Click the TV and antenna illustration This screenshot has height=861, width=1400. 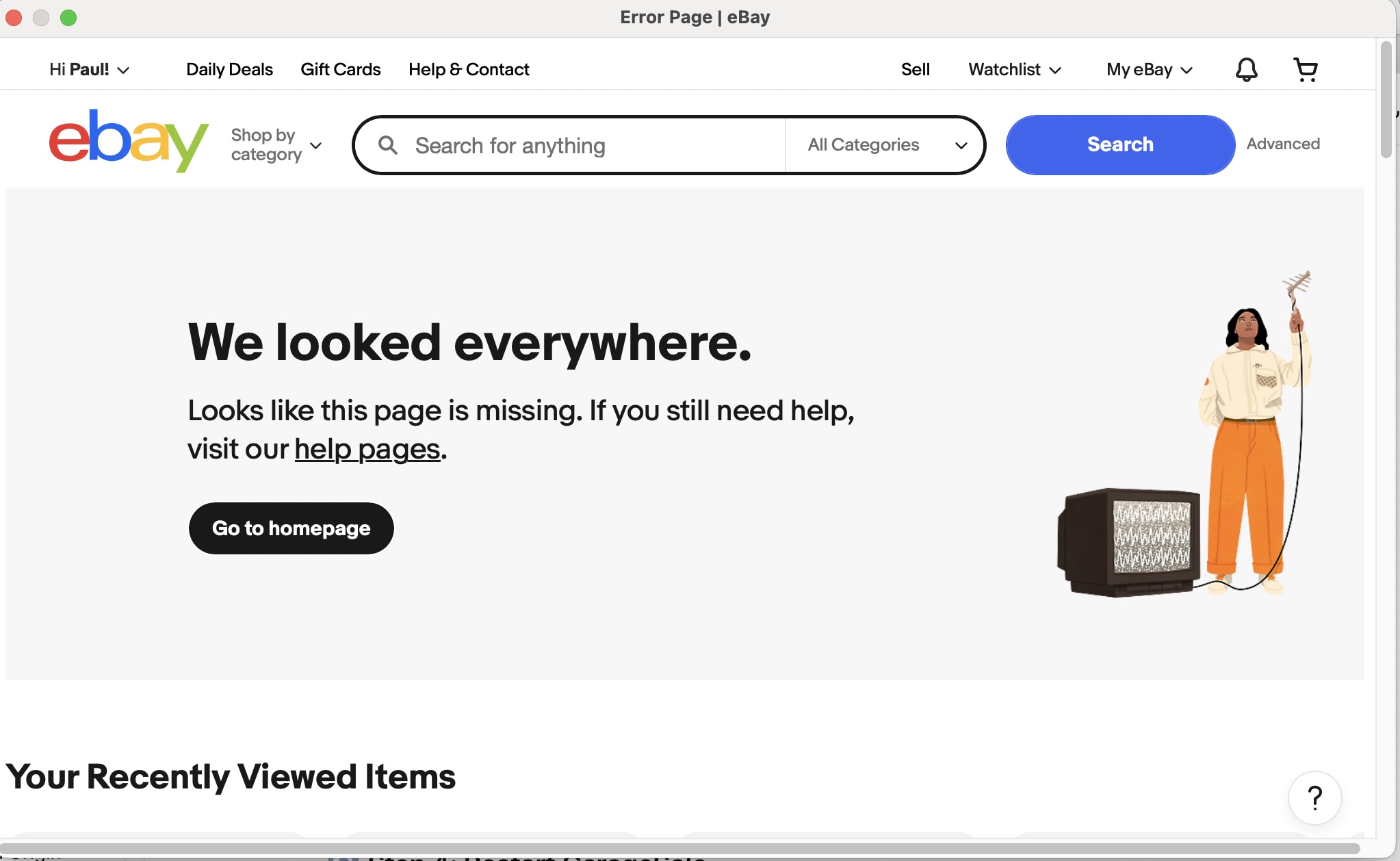pos(1184,434)
